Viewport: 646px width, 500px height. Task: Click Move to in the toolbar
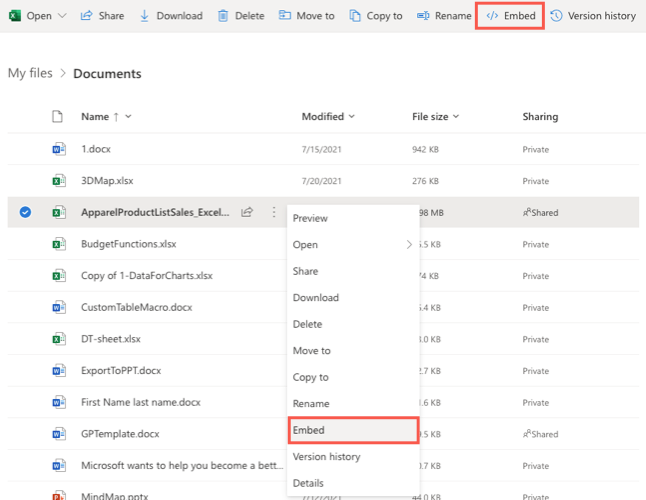click(x=306, y=16)
